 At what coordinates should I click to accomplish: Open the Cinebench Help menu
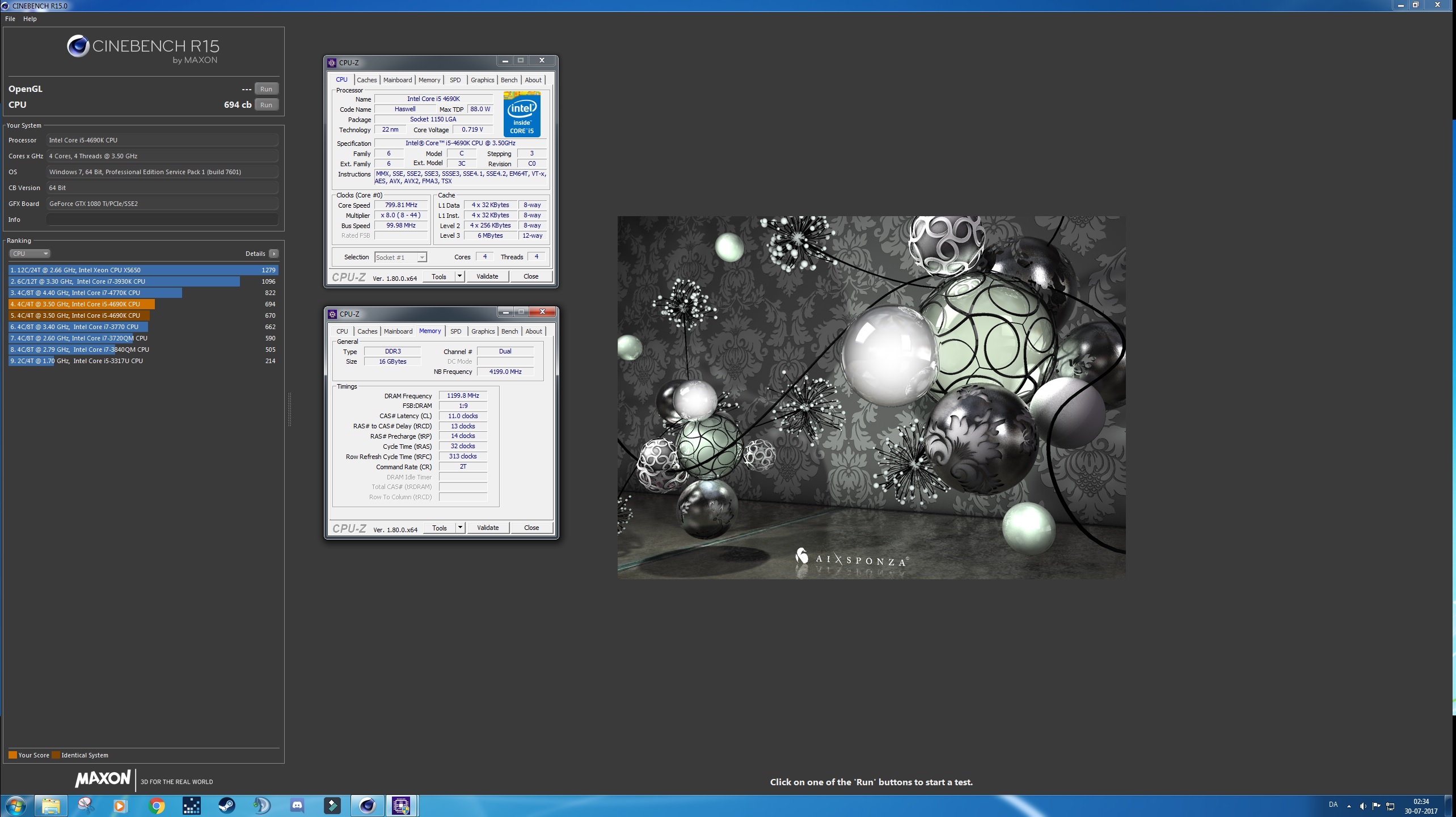click(x=30, y=19)
